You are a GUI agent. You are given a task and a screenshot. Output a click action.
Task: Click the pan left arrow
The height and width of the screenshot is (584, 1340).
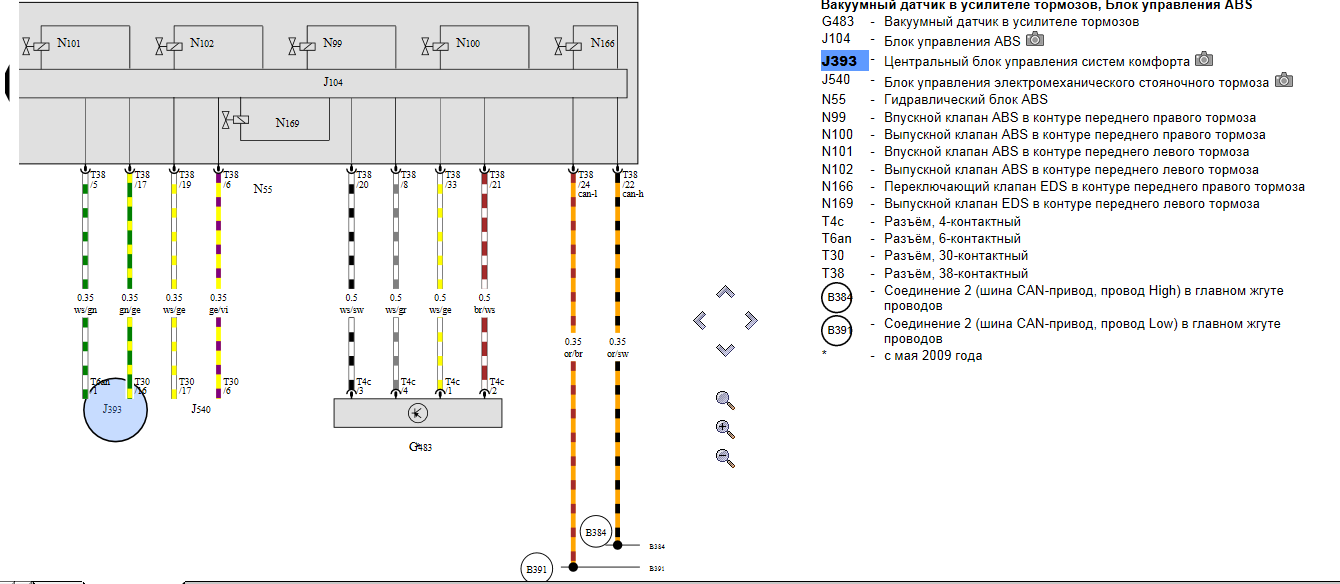pos(700,320)
